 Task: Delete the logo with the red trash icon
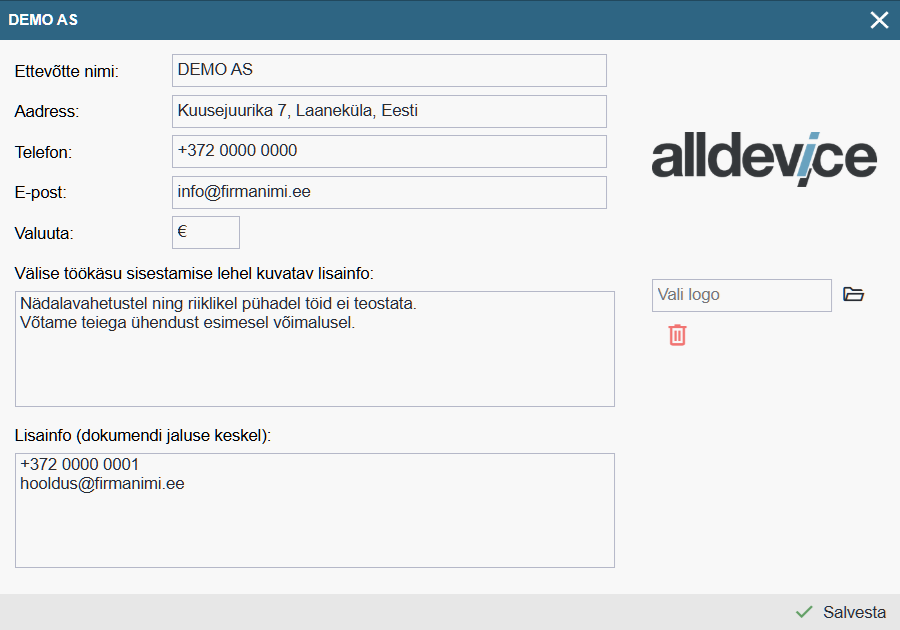click(677, 335)
